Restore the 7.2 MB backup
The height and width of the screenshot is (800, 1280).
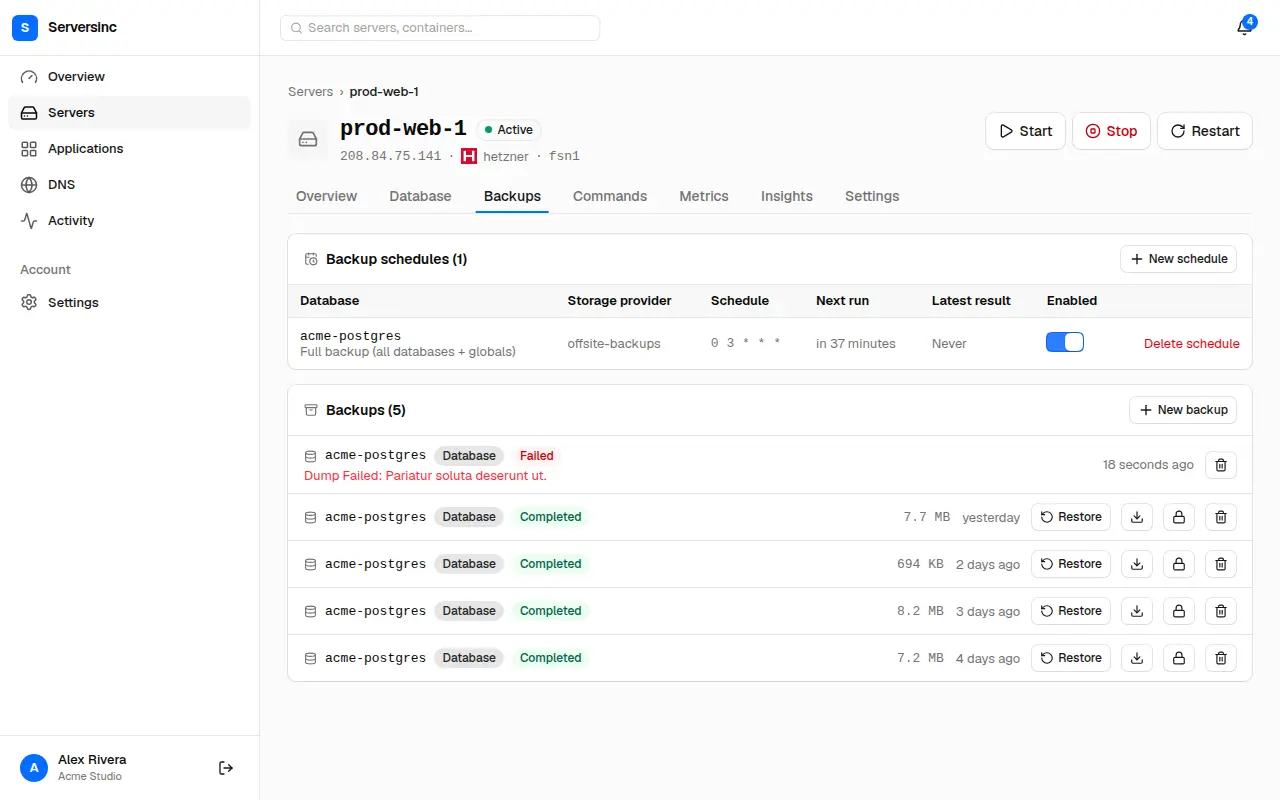point(1071,658)
